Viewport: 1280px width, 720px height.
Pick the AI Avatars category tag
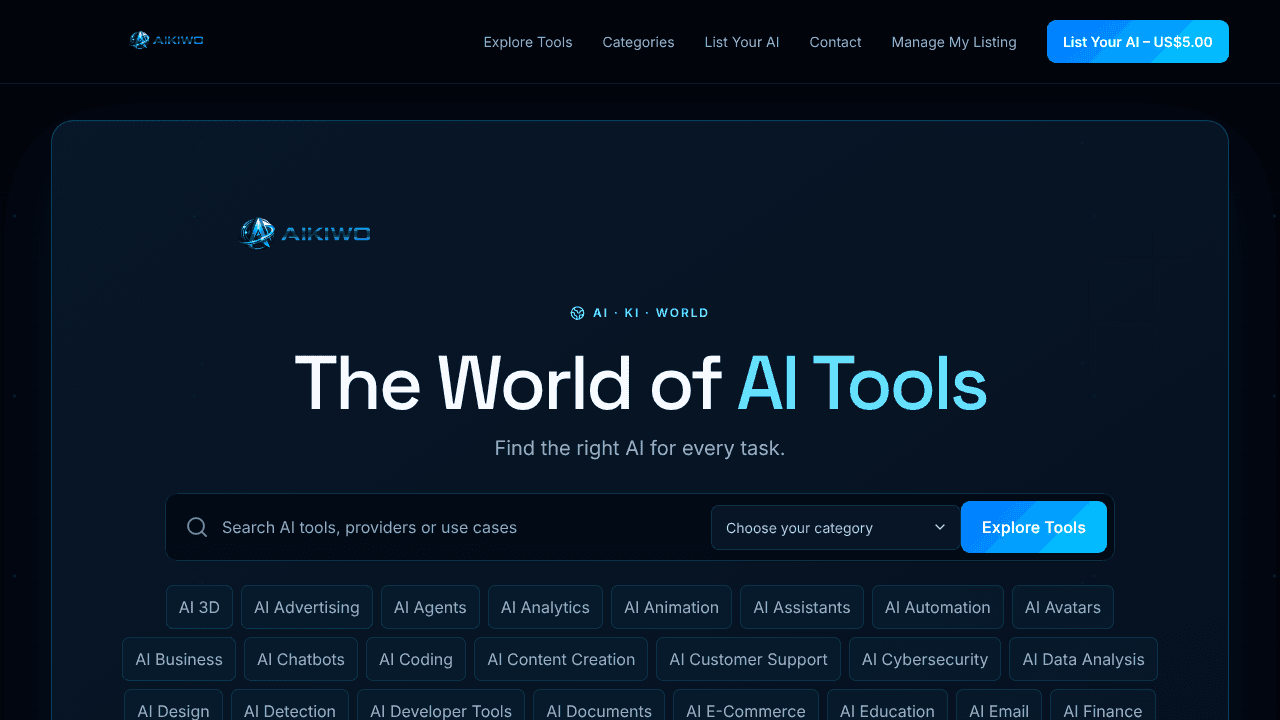[x=1063, y=607]
